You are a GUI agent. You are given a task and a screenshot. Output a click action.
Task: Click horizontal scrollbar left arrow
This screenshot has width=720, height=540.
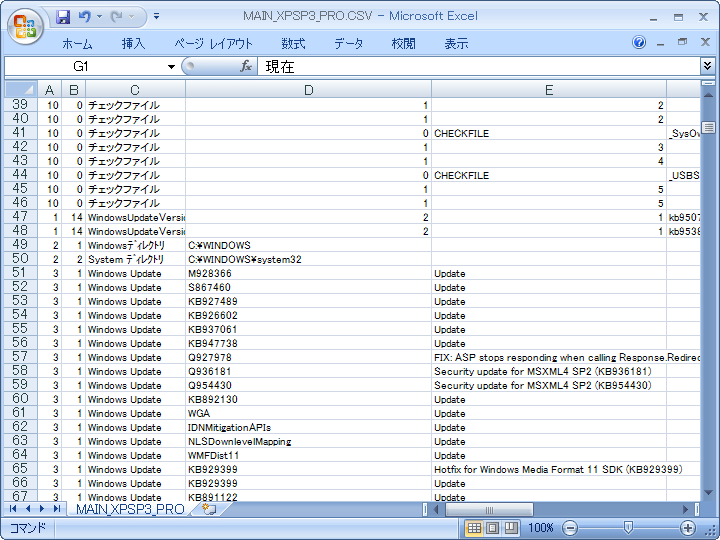coord(437,509)
